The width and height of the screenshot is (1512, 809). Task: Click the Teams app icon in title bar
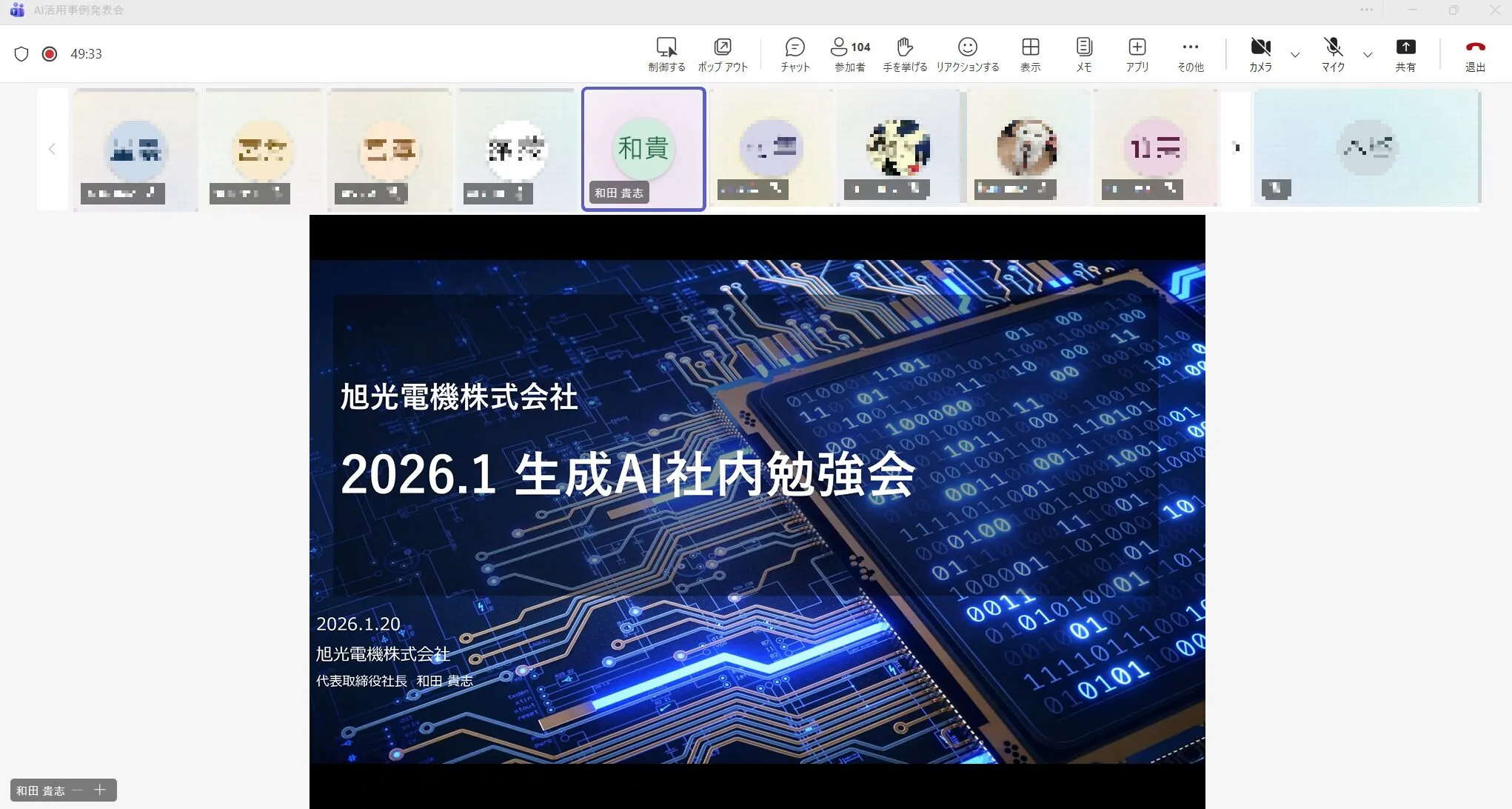coord(17,10)
